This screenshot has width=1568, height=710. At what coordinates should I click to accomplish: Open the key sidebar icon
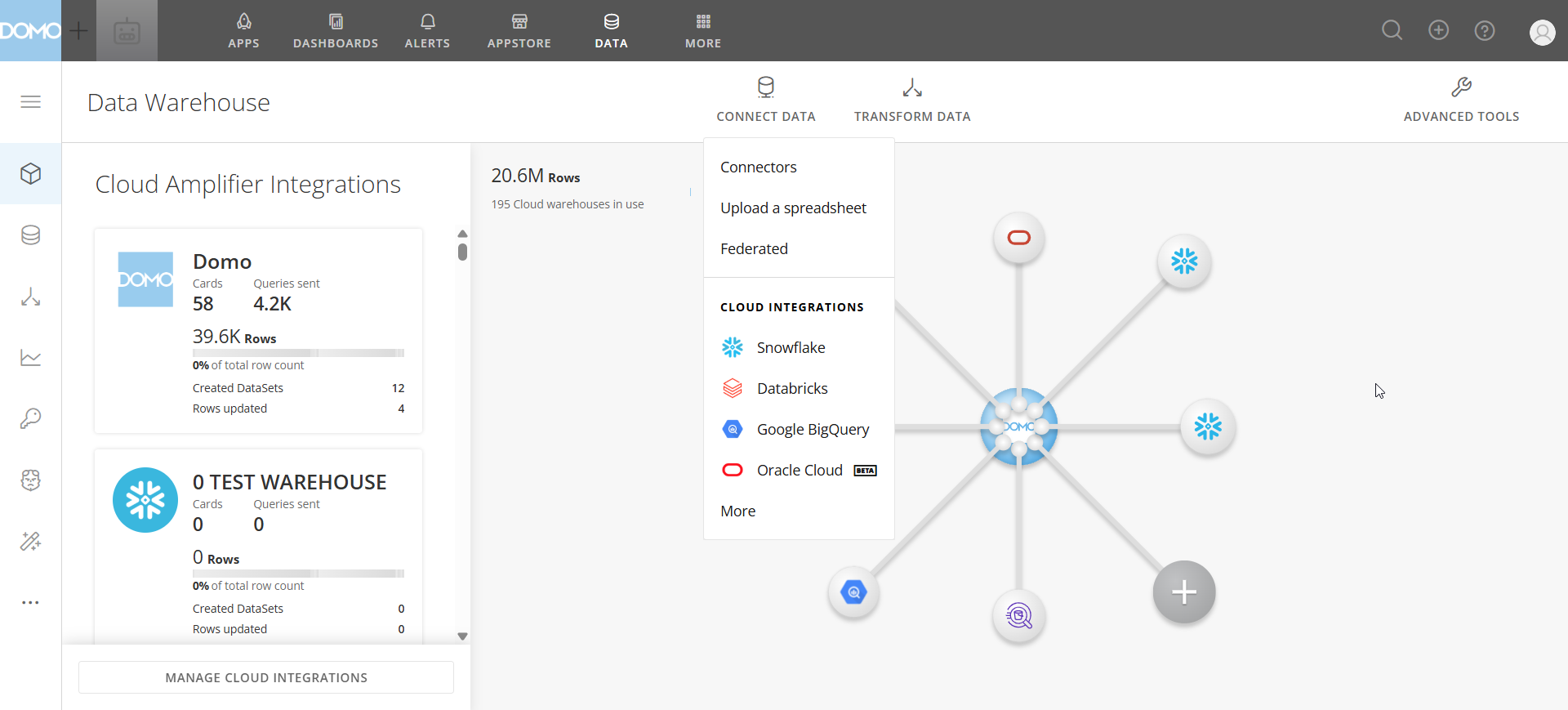point(30,419)
